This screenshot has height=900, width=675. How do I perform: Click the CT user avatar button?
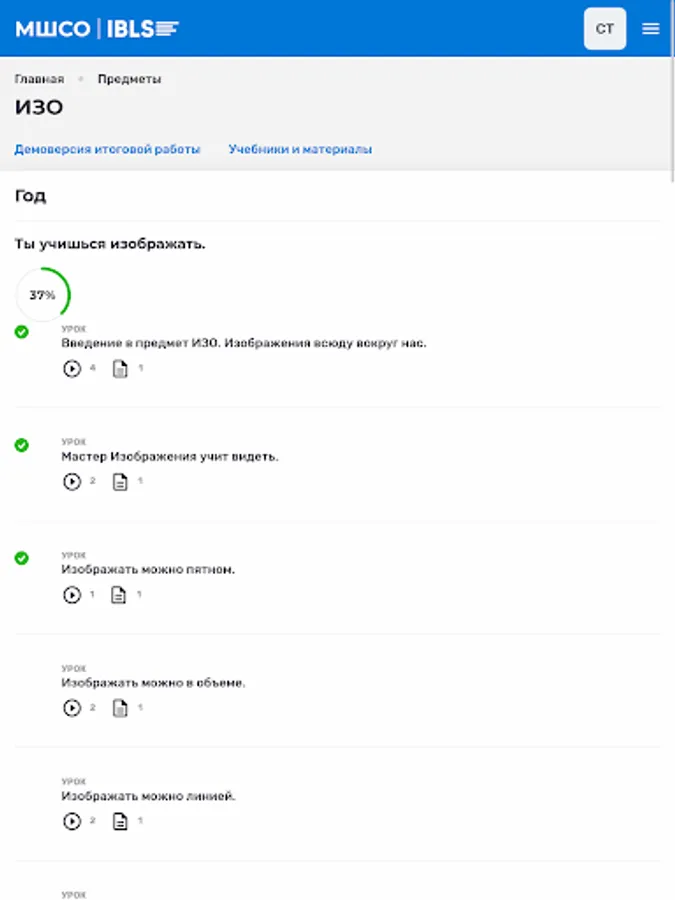[x=605, y=29]
